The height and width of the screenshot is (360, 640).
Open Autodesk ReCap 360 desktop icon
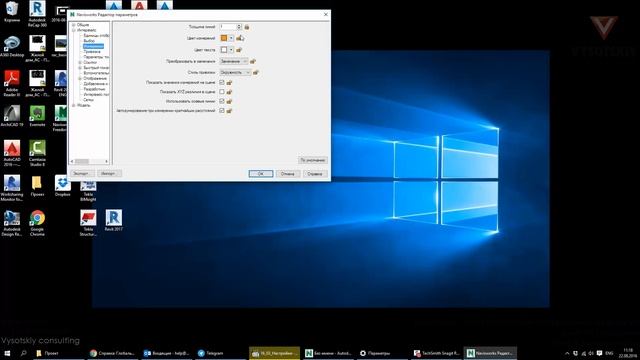[x=37, y=14]
